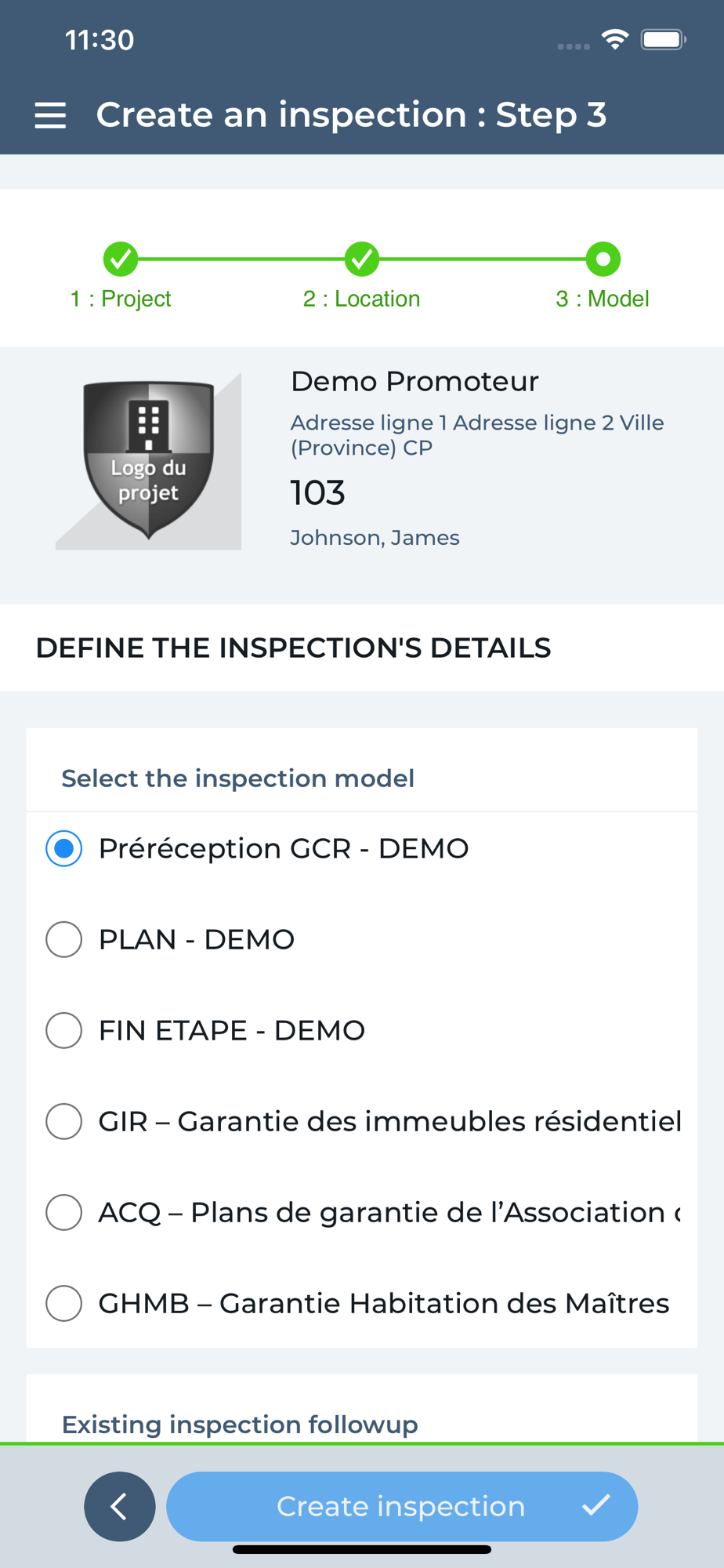This screenshot has width=724, height=1568.
Task: Choose FIN ETAPE - DEMO model
Action: pos(64,1030)
